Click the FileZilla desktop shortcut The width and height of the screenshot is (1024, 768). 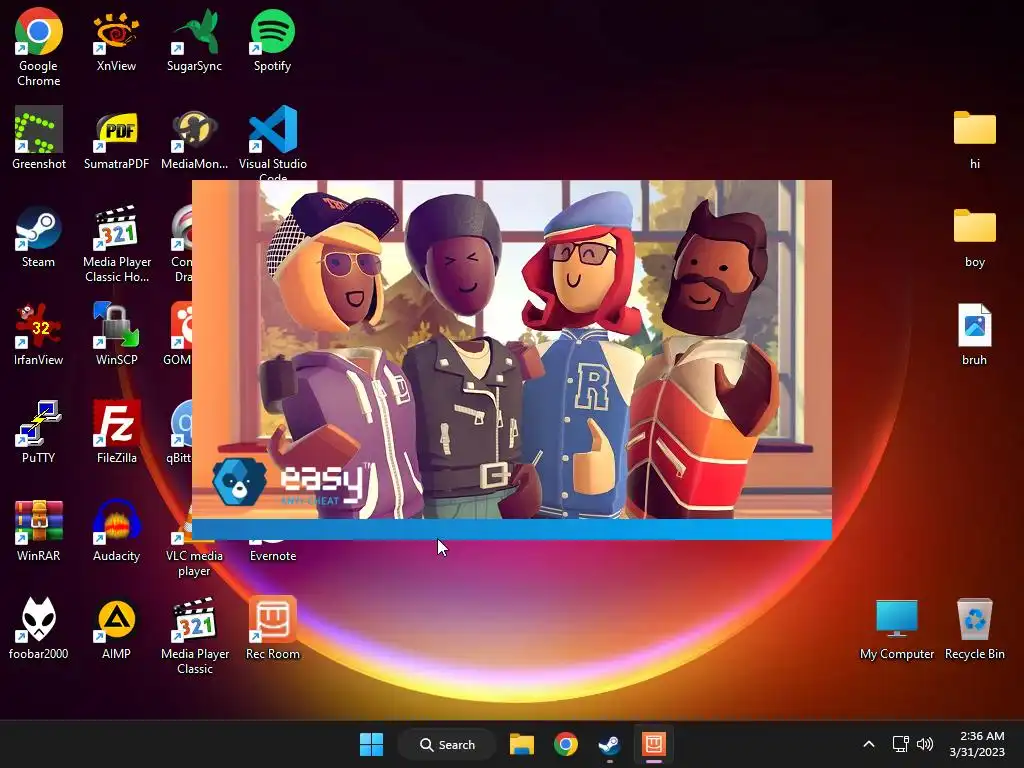116,432
